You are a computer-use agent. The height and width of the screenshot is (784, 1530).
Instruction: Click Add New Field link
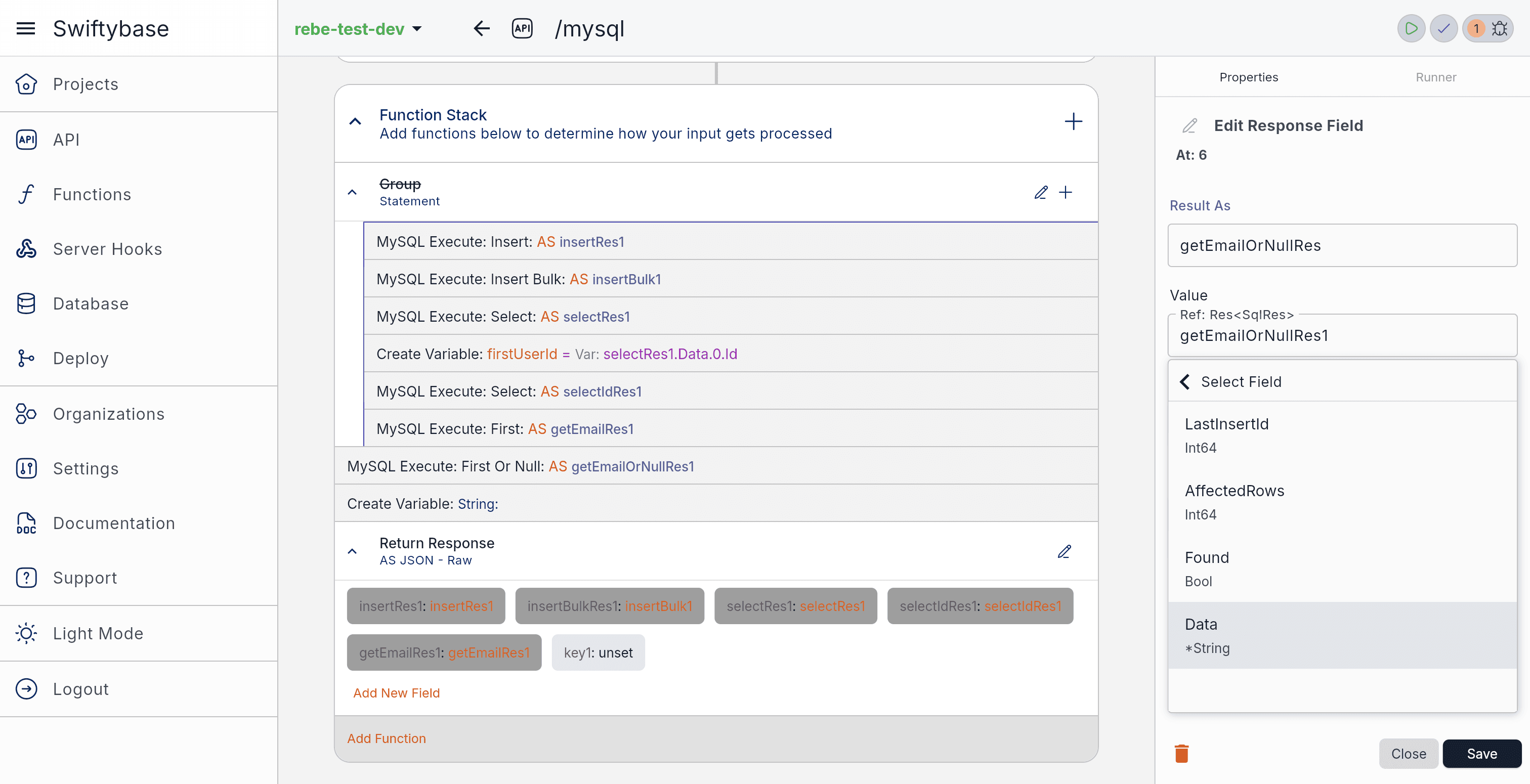click(396, 693)
